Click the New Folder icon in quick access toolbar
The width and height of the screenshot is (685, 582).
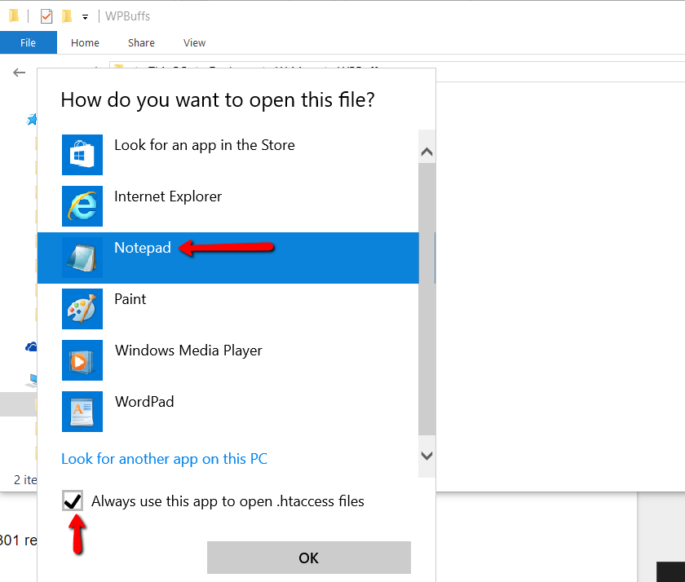67,16
